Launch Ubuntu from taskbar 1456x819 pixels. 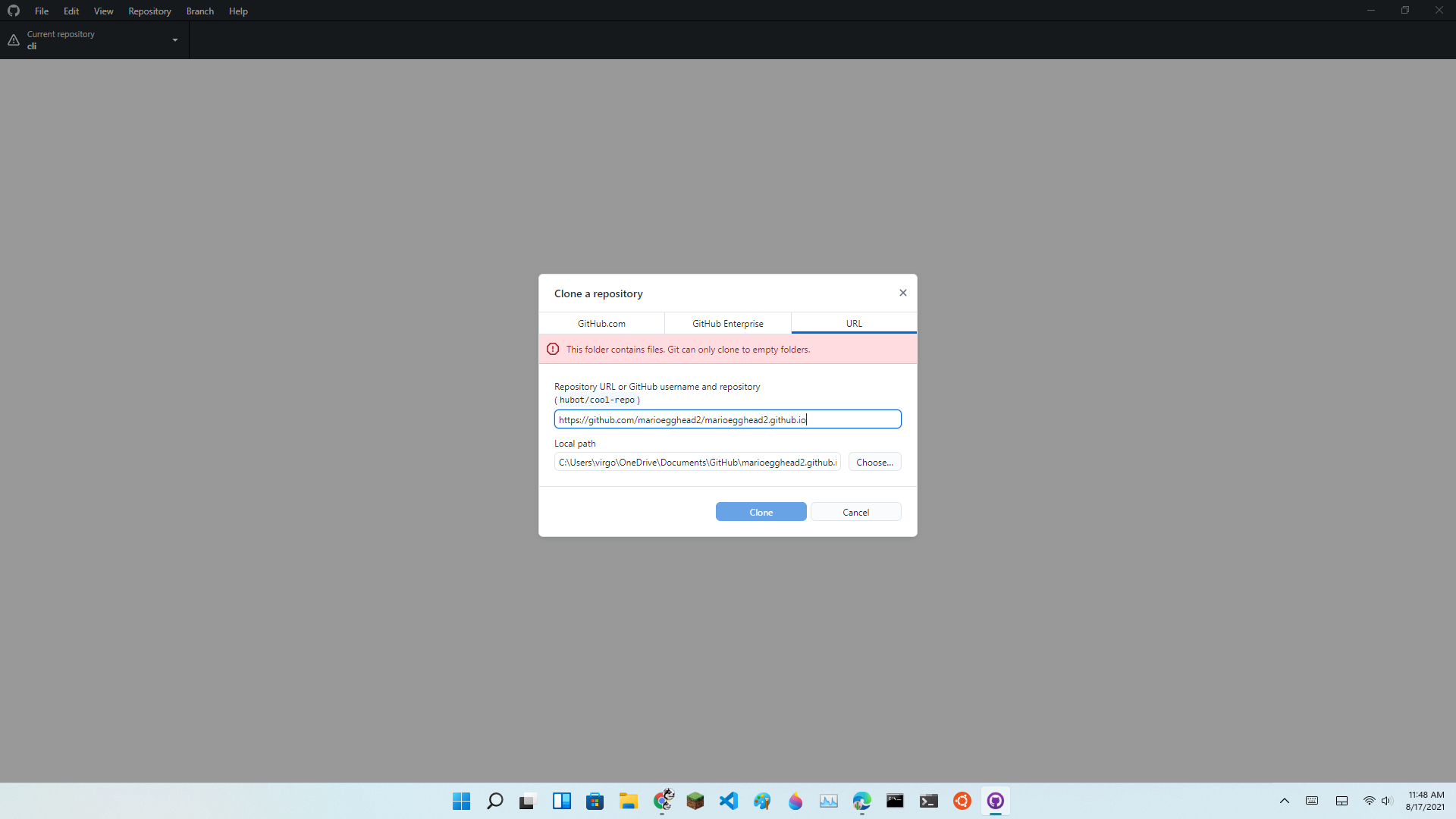pyautogui.click(x=962, y=801)
